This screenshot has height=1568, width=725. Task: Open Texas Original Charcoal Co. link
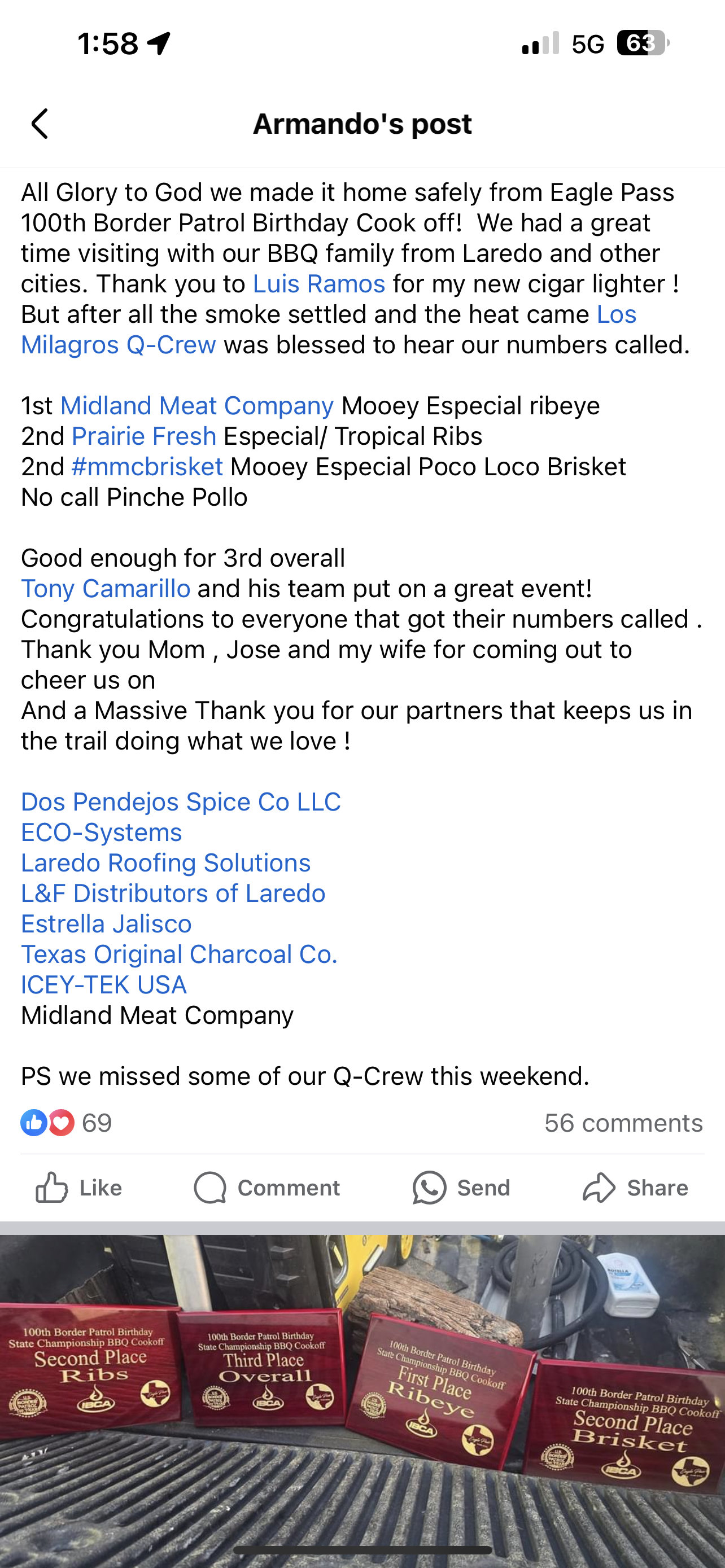pos(179,954)
